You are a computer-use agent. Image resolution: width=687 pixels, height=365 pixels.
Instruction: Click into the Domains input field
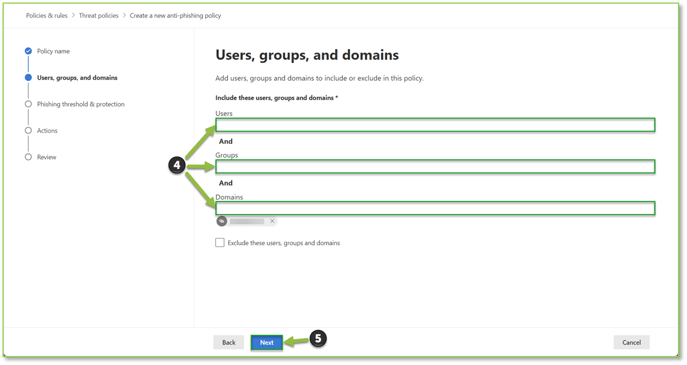[x=435, y=208]
